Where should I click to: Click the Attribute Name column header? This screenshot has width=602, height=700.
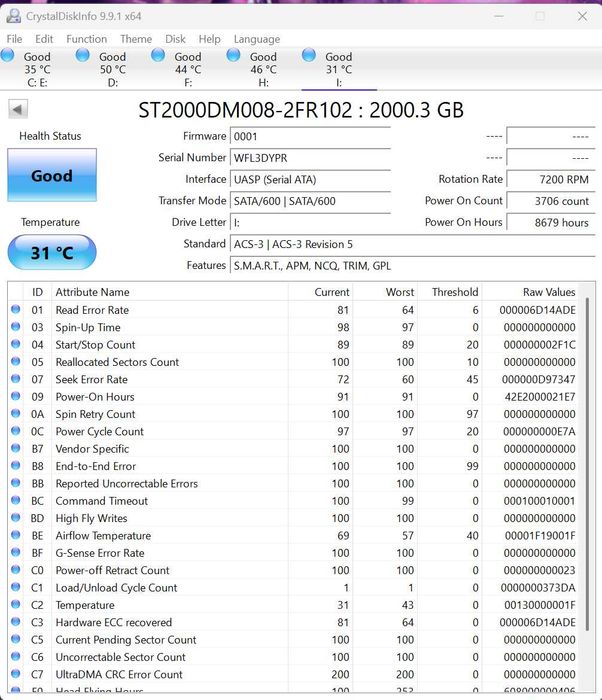click(x=170, y=292)
